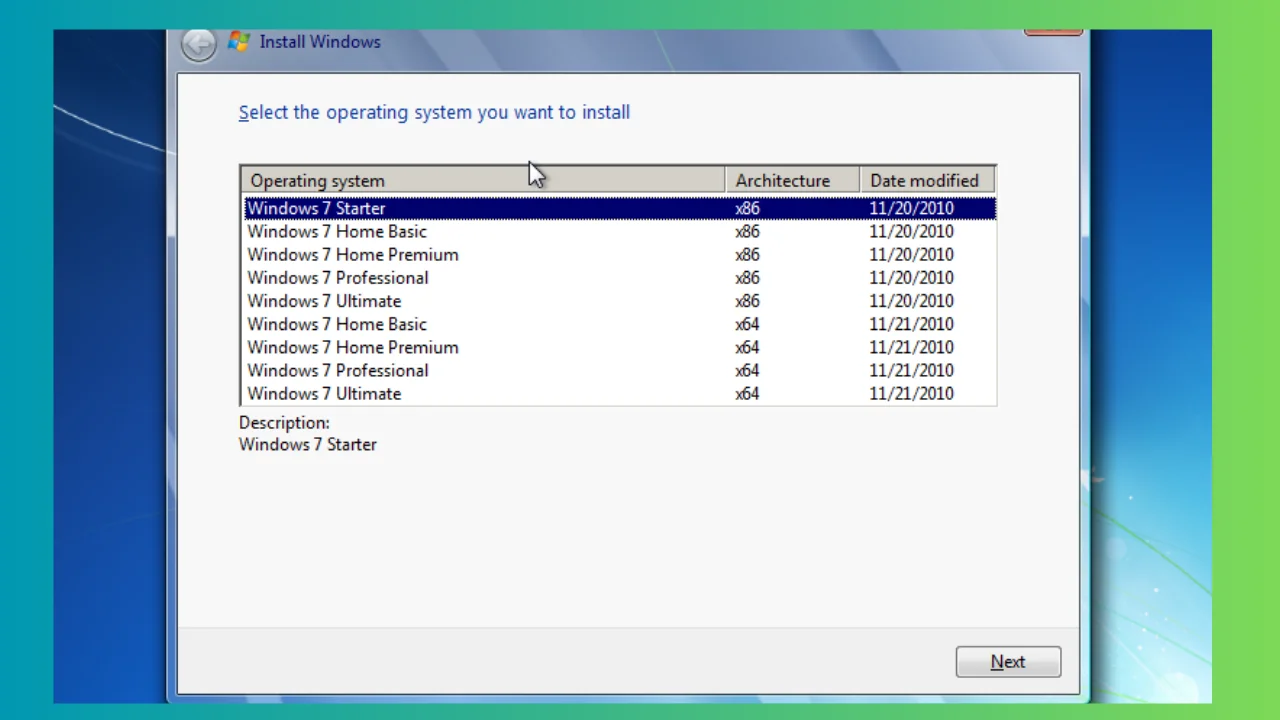The height and width of the screenshot is (720, 1280).
Task: Select Windows 7 Professional x86 row
Action: (619, 277)
